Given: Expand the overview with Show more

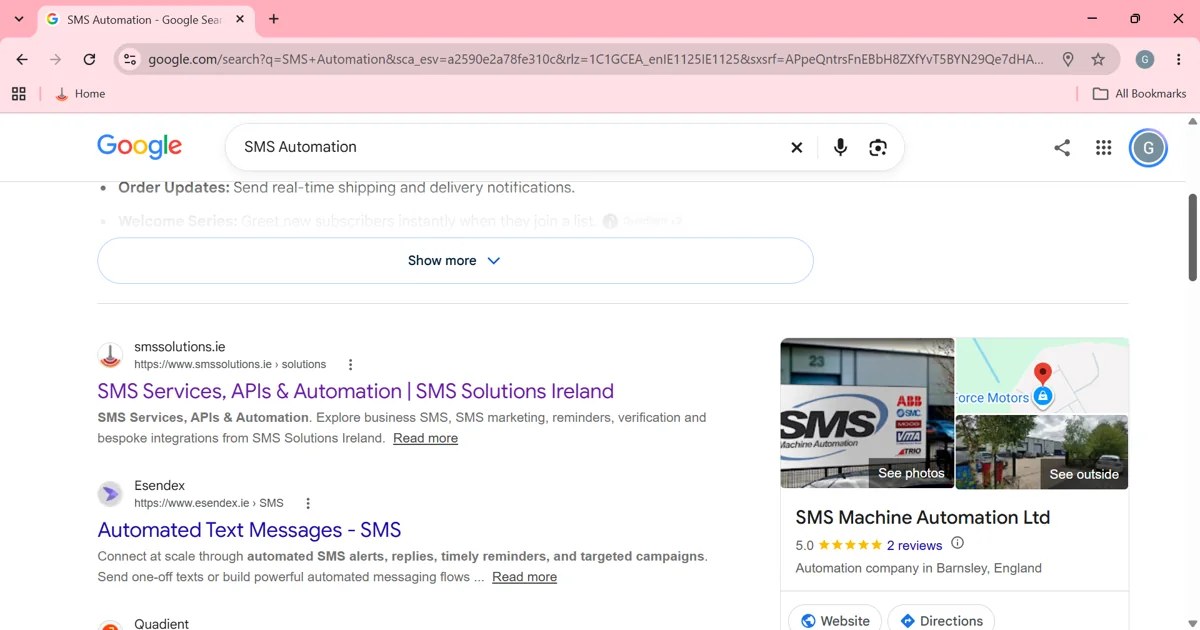Looking at the screenshot, I should coord(455,260).
